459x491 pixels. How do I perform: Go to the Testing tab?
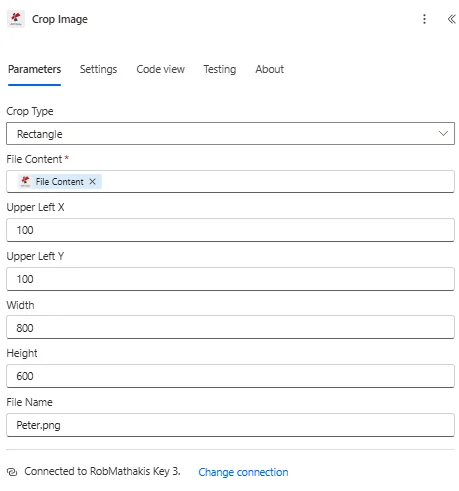220,69
